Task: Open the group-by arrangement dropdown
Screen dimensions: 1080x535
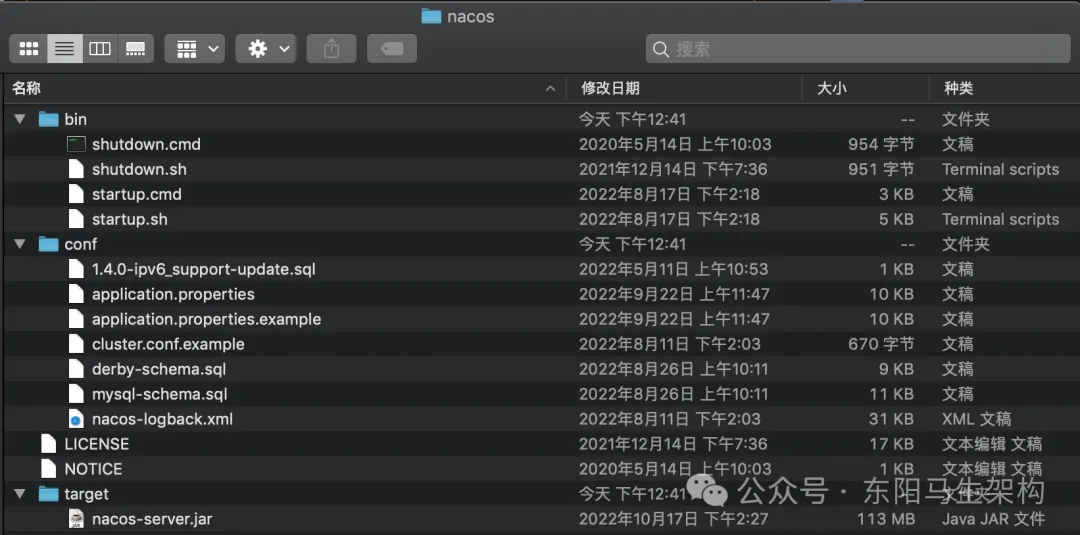Action: tap(194, 49)
